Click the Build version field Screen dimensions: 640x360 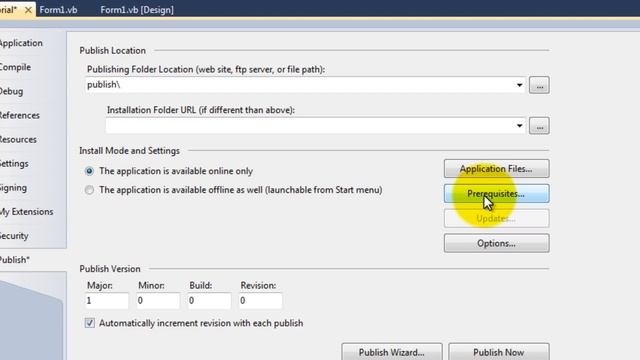pos(209,301)
